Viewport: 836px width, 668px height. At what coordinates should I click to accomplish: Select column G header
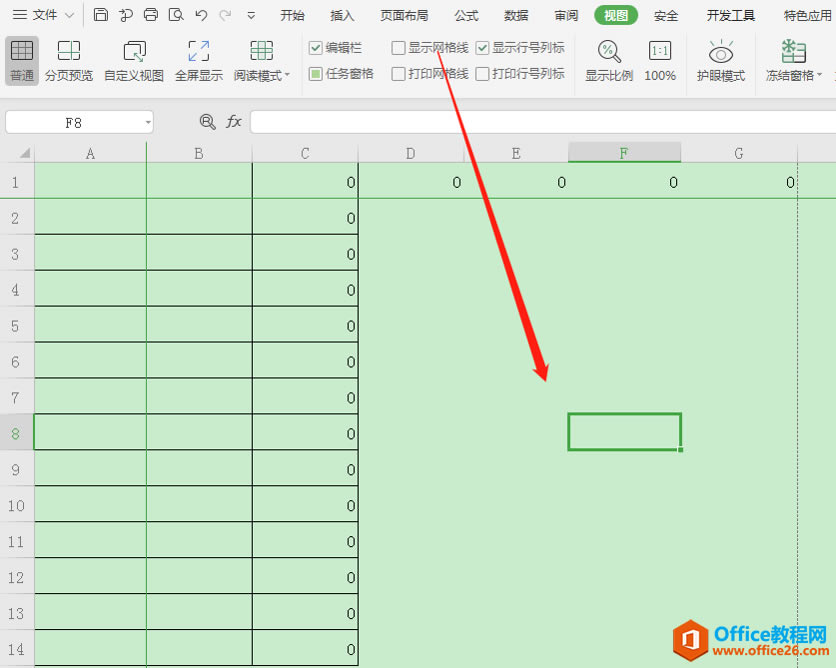click(x=739, y=154)
